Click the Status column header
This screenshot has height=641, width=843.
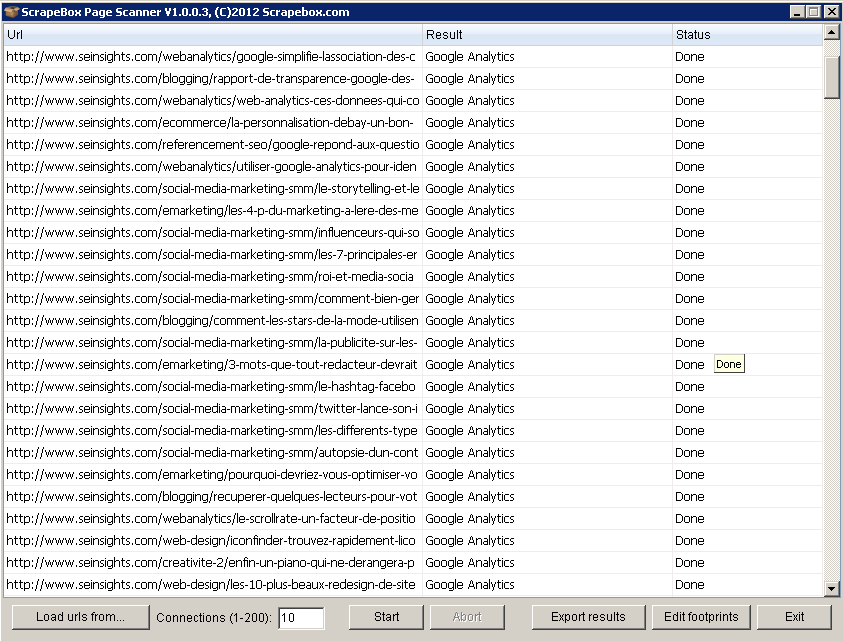[x=746, y=34]
